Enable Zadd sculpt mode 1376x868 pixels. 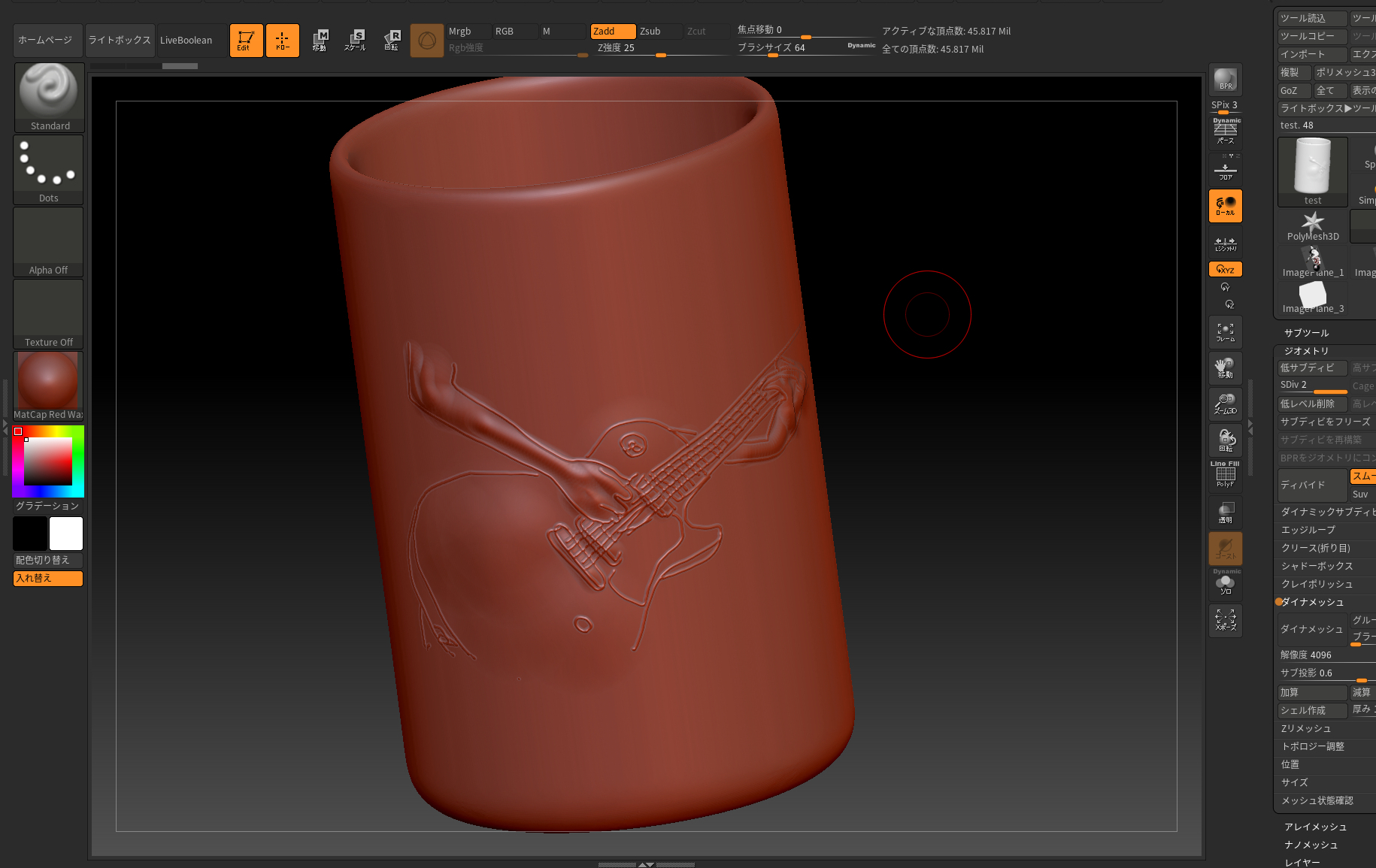[x=613, y=32]
